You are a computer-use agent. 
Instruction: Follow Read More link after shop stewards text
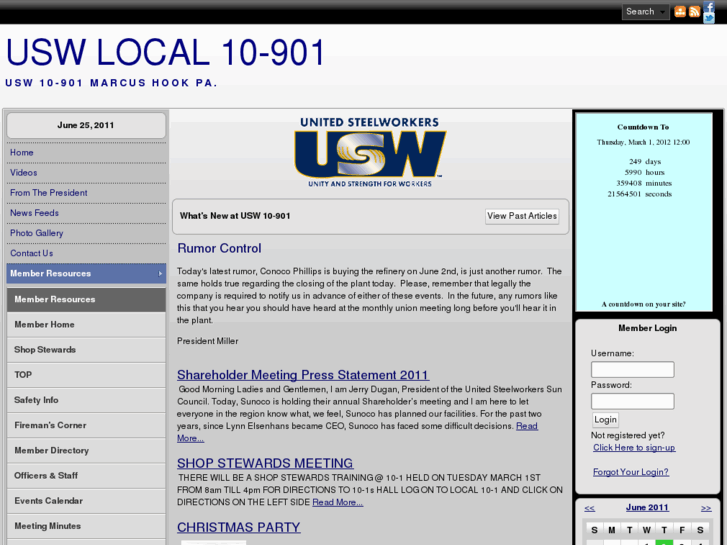click(x=338, y=502)
